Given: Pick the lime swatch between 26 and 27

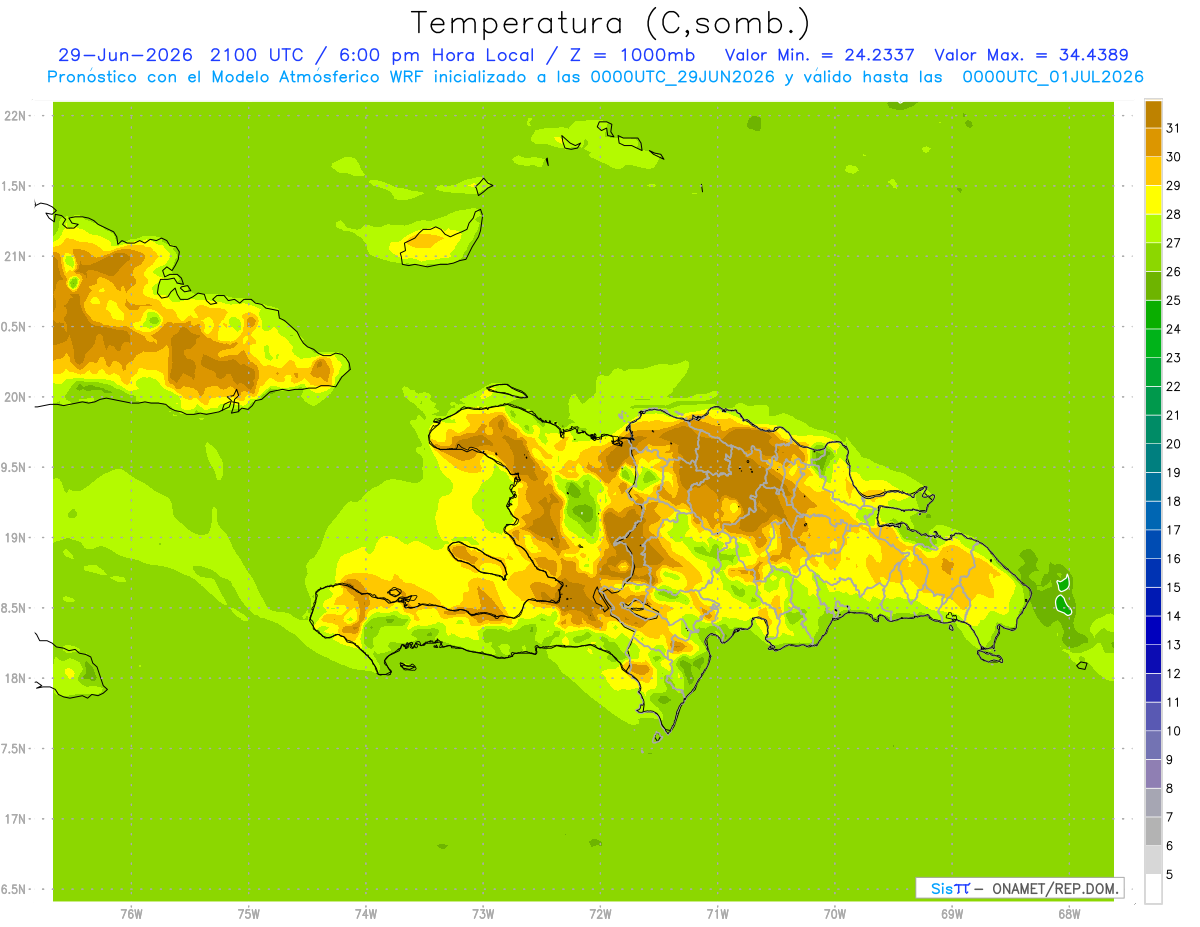Looking at the screenshot, I should click(1153, 257).
